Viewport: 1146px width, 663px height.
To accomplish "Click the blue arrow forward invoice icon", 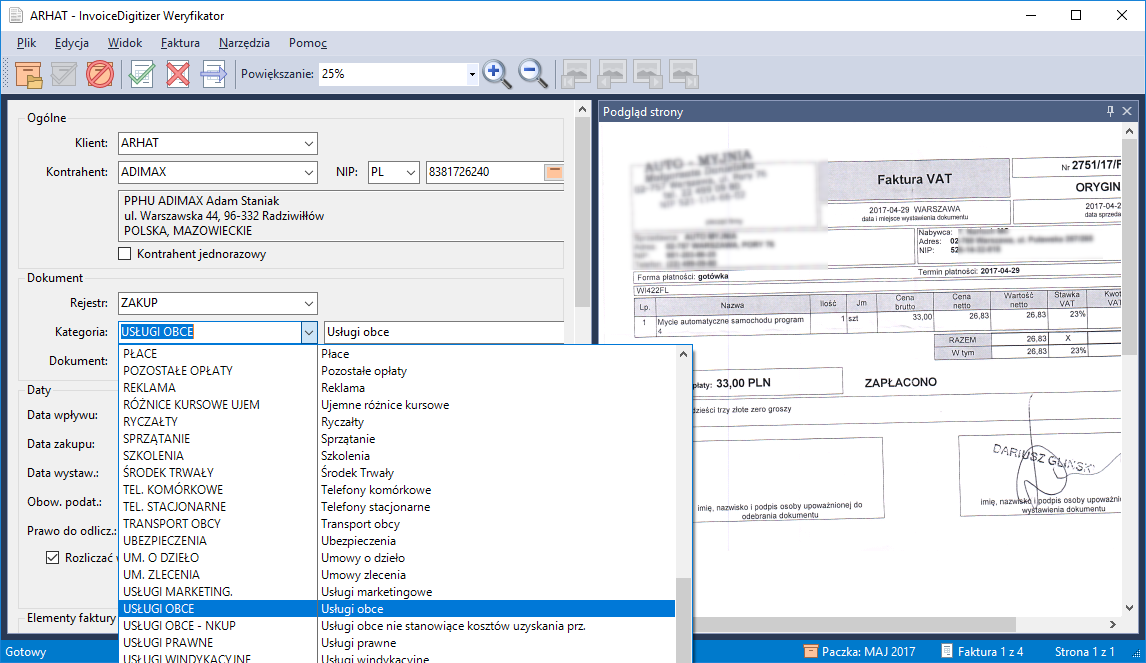I will point(214,74).
